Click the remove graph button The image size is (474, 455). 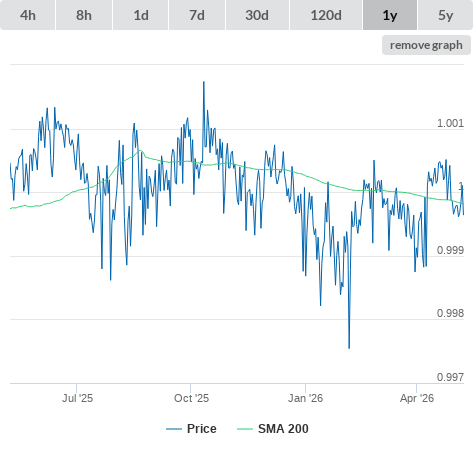point(426,45)
